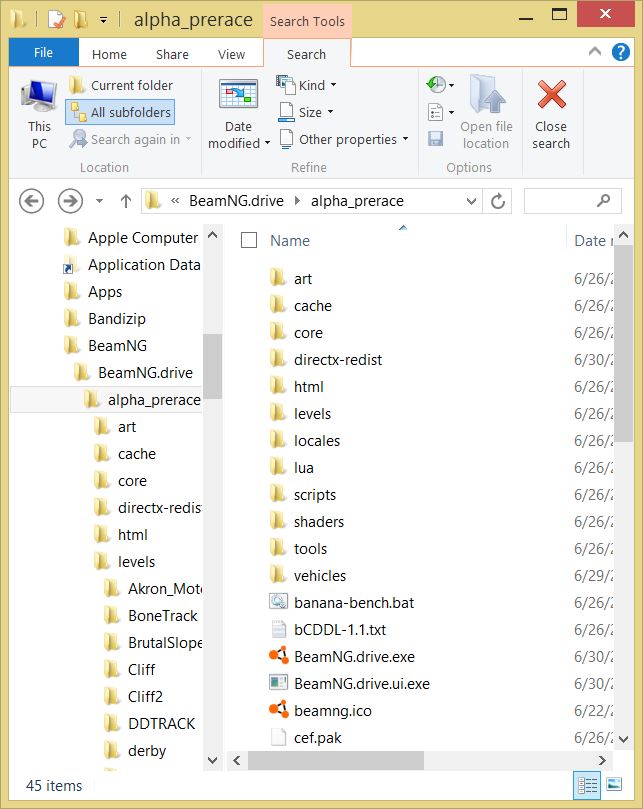
Task: Select the directx-redist folder in file list
Action: pyautogui.click(x=337, y=360)
